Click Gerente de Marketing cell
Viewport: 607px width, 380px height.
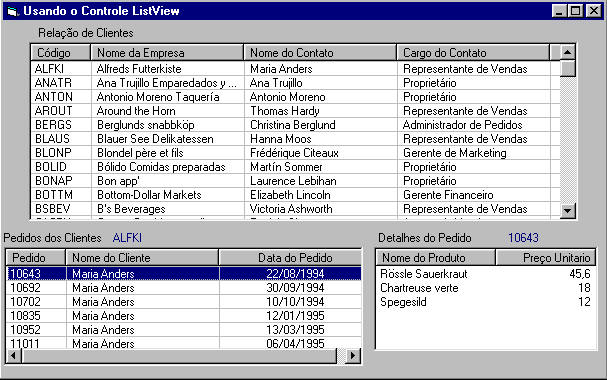coord(454,152)
